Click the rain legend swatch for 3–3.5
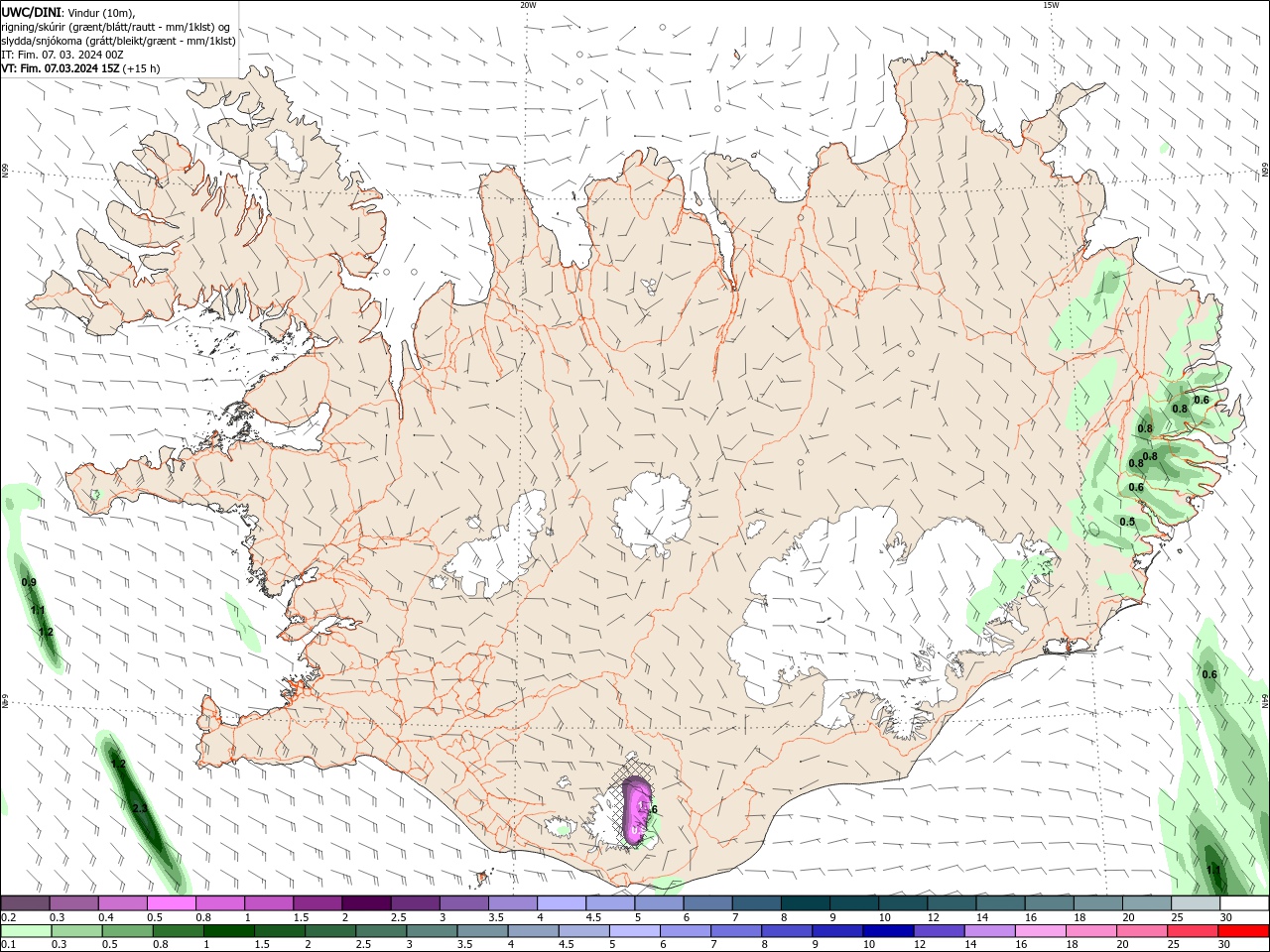1270x952 pixels. tap(431, 931)
